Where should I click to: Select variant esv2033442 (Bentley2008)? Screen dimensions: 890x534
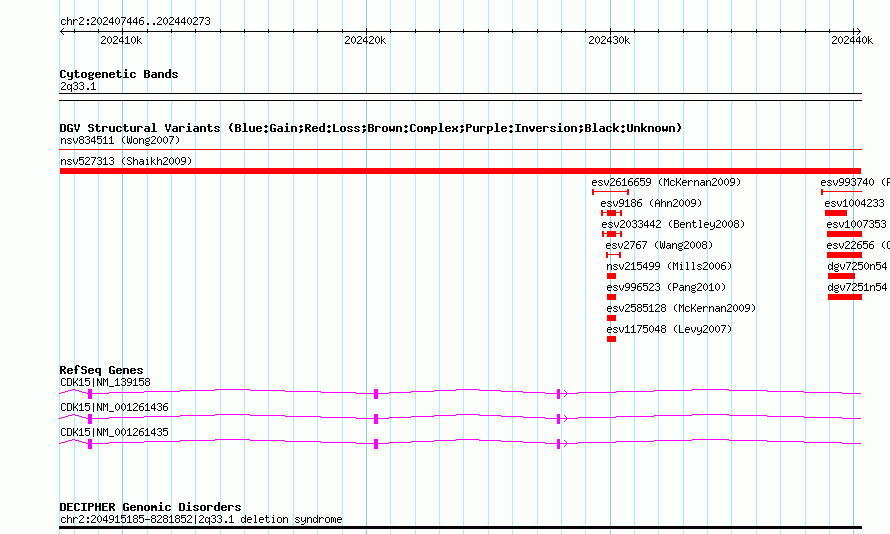[673, 224]
